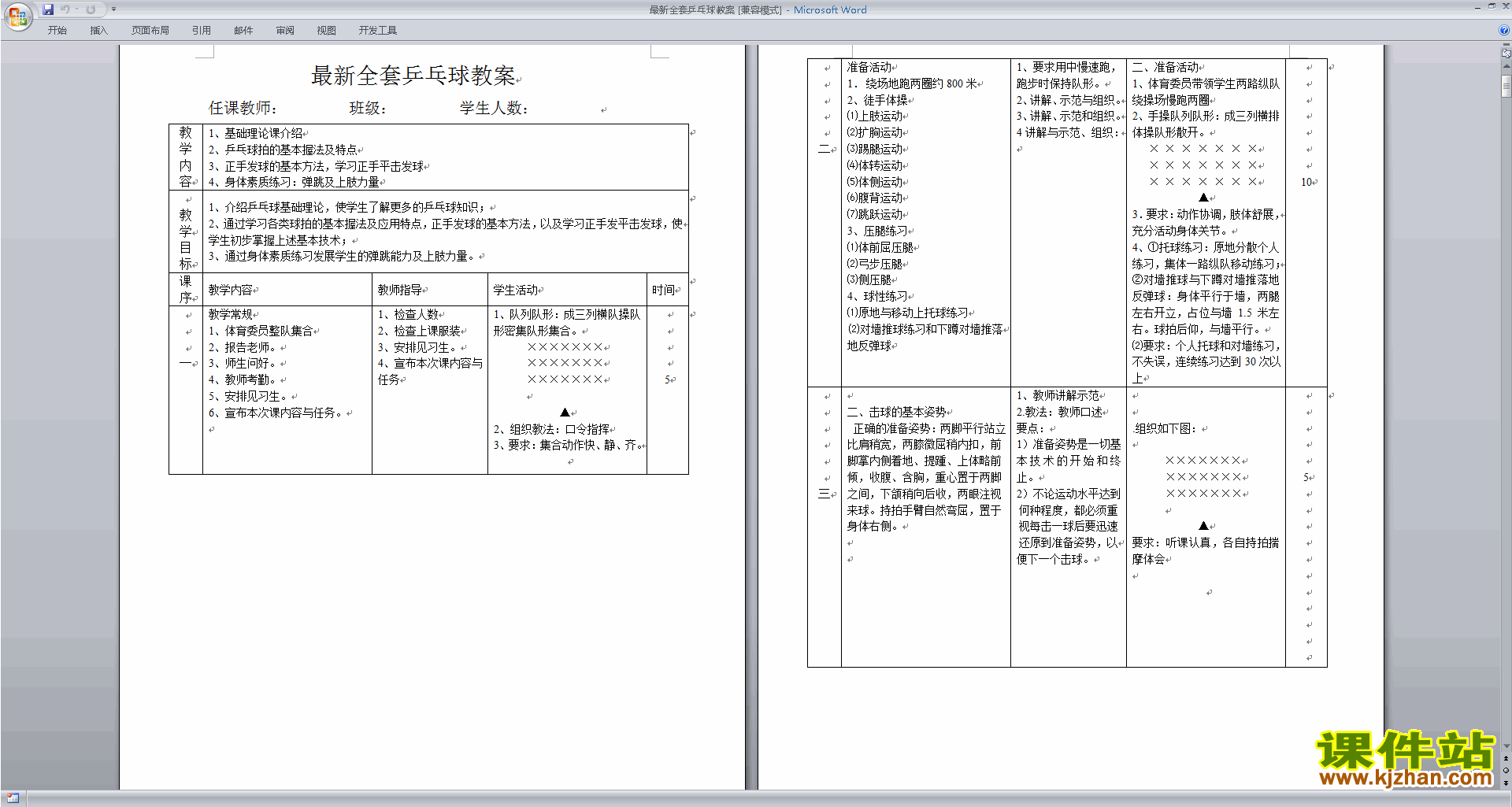Image resolution: width=1512 pixels, height=807 pixels.
Task: Switch to the 页面布局 tab
Action: 150,31
